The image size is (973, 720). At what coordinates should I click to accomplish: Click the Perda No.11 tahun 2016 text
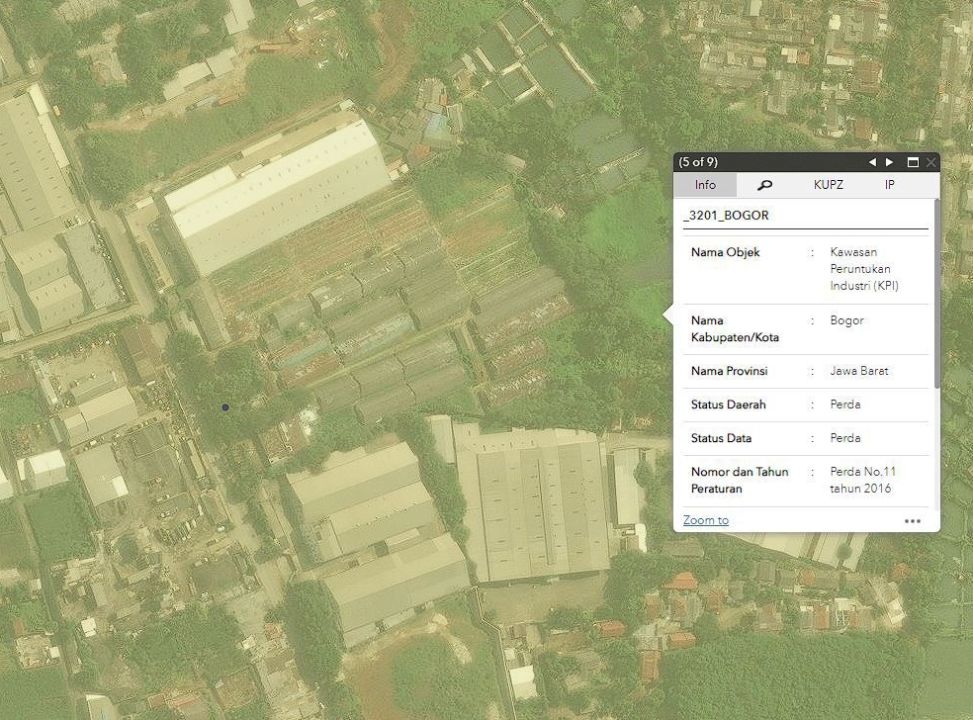pyautogui.click(x=860, y=480)
